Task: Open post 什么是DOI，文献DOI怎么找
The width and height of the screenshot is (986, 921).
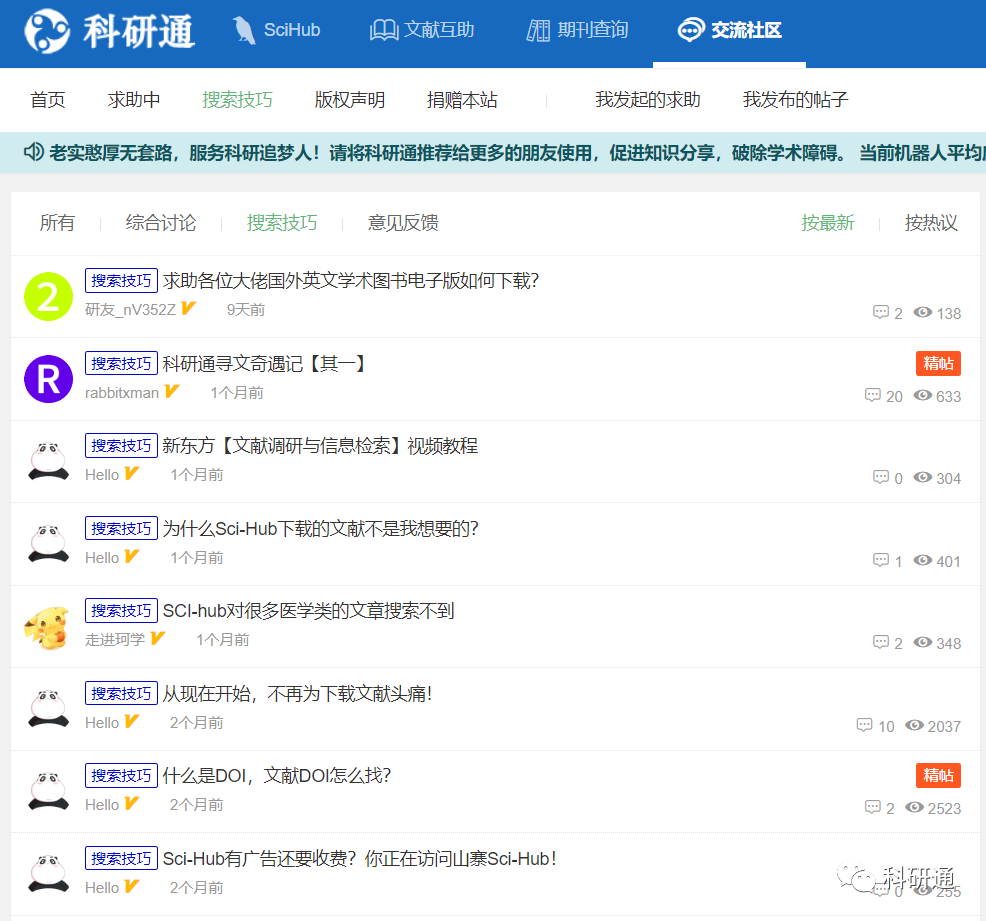Action: (277, 775)
